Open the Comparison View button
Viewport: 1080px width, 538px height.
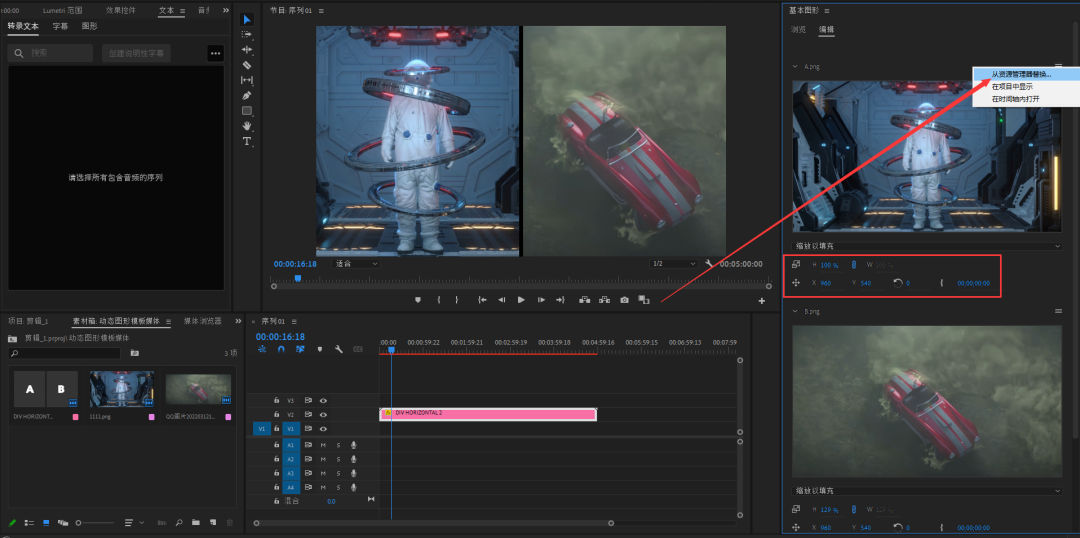click(x=643, y=300)
